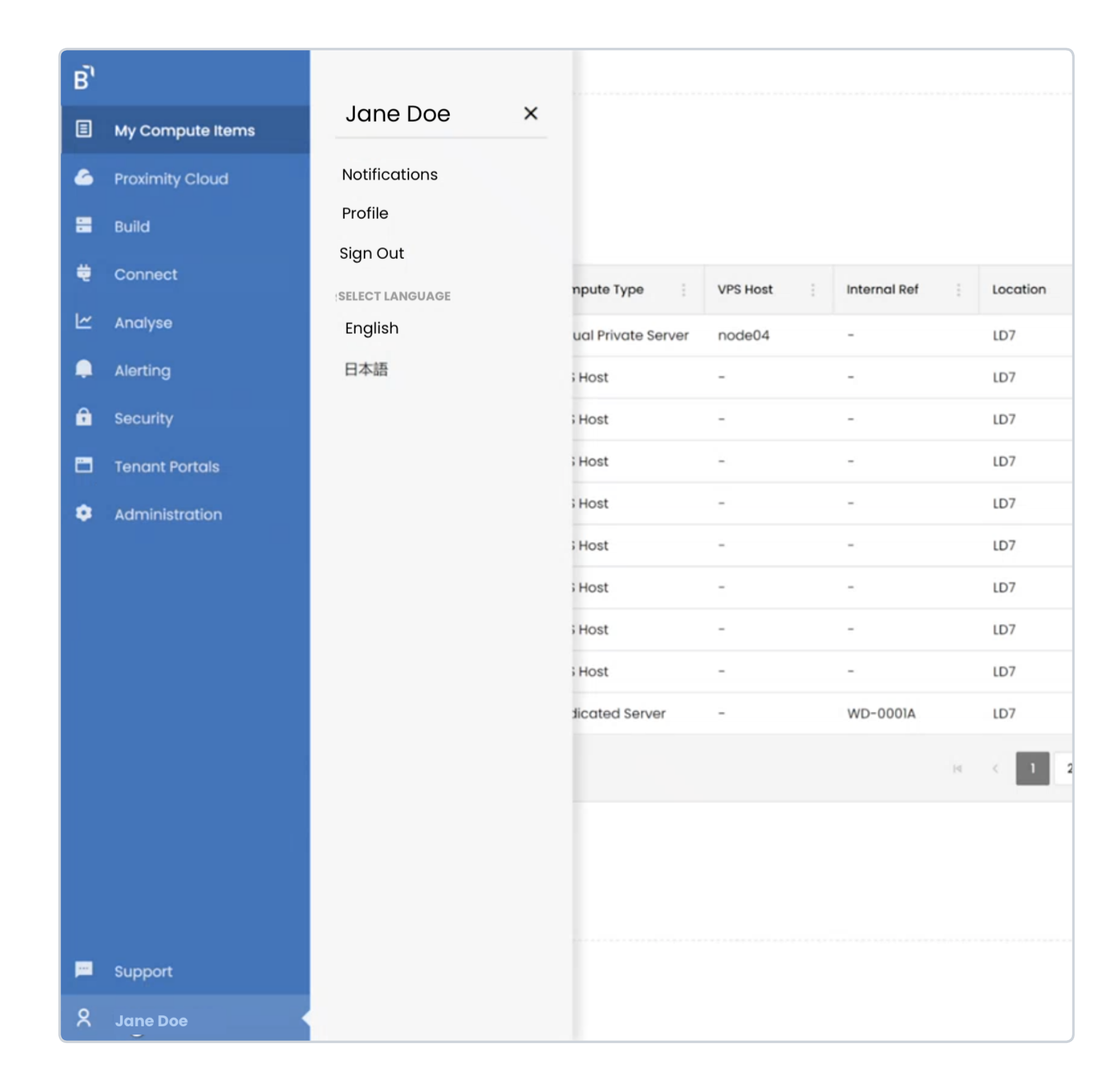The width and height of the screenshot is (1113, 1092).
Task: Open Build via its server icon
Action: click(x=83, y=225)
